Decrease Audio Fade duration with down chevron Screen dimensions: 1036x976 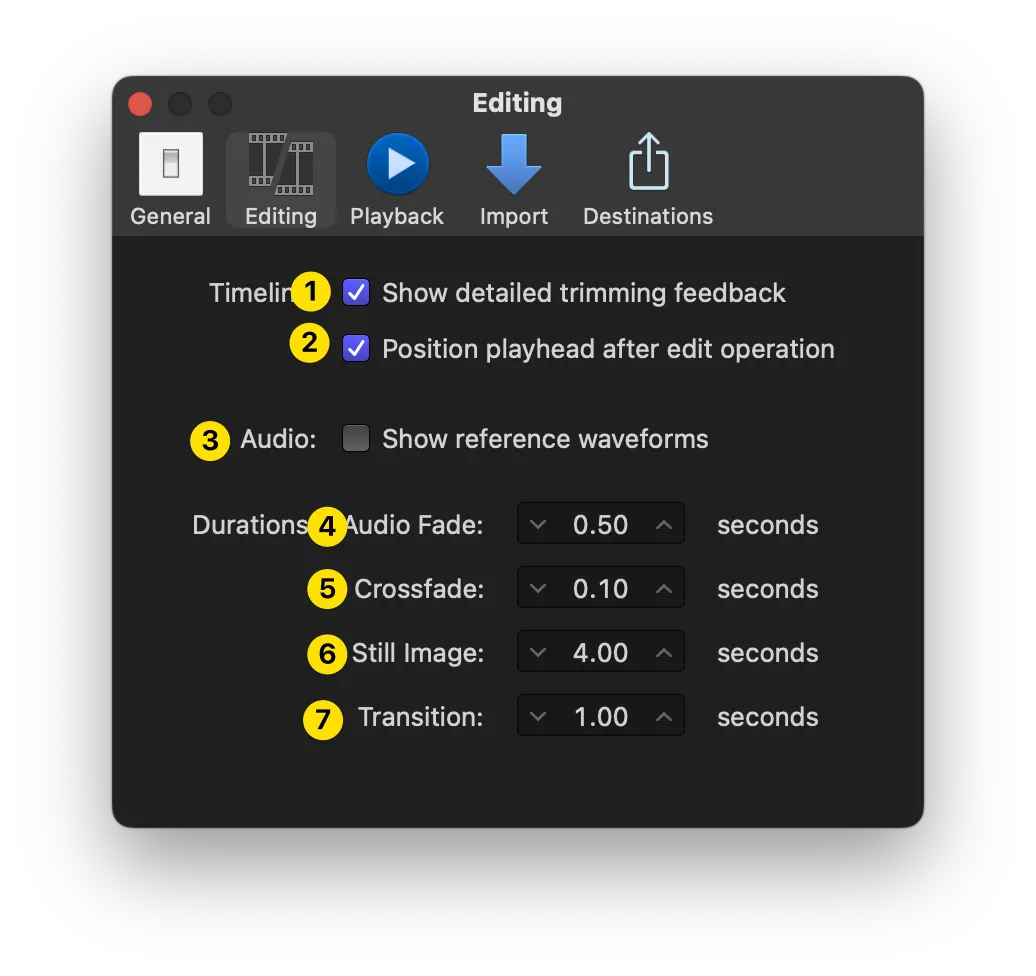tap(538, 525)
